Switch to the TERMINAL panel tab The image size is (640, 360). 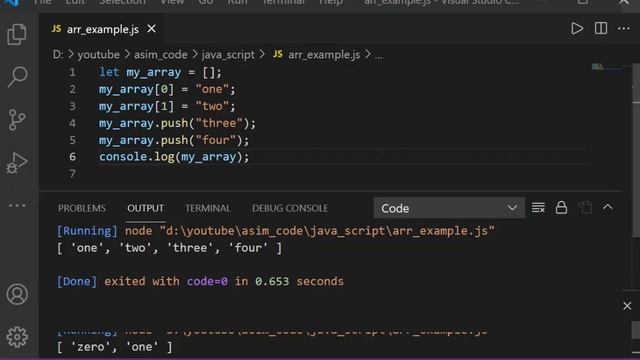(x=208, y=208)
